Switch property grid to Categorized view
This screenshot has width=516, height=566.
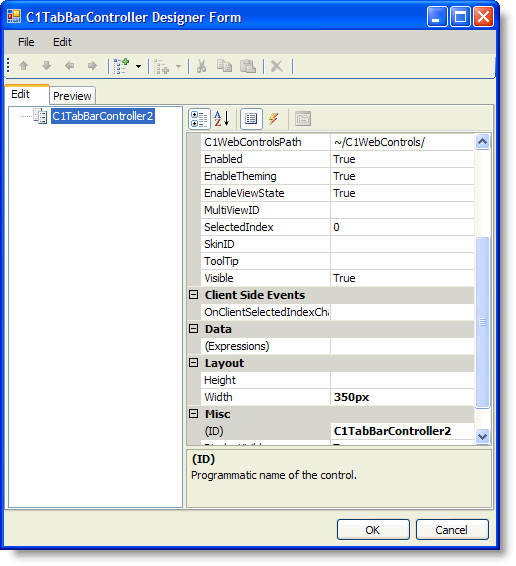tap(199, 119)
